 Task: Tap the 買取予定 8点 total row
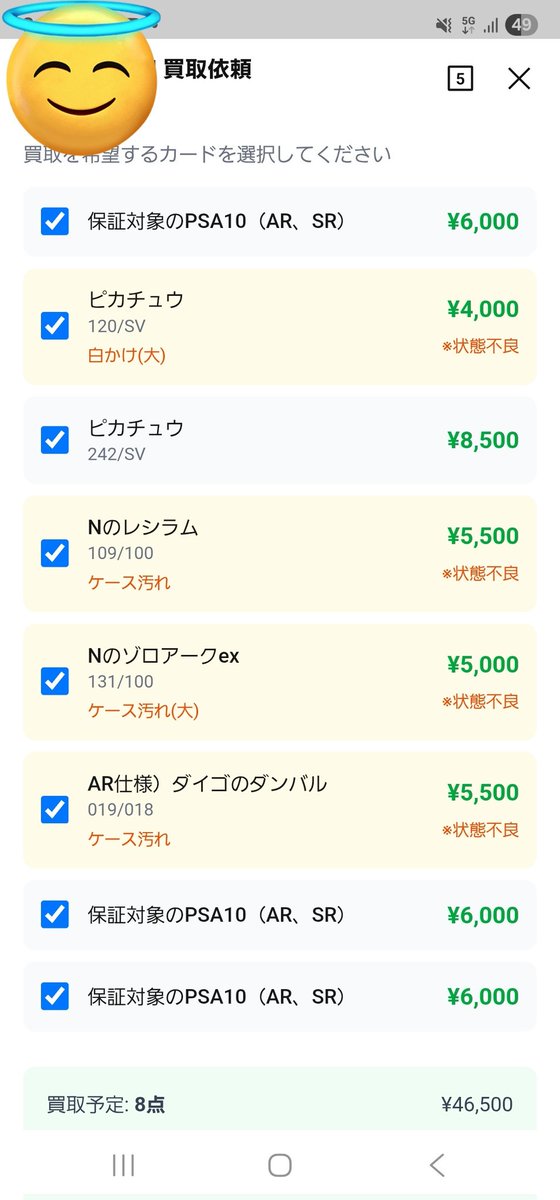(x=280, y=1104)
